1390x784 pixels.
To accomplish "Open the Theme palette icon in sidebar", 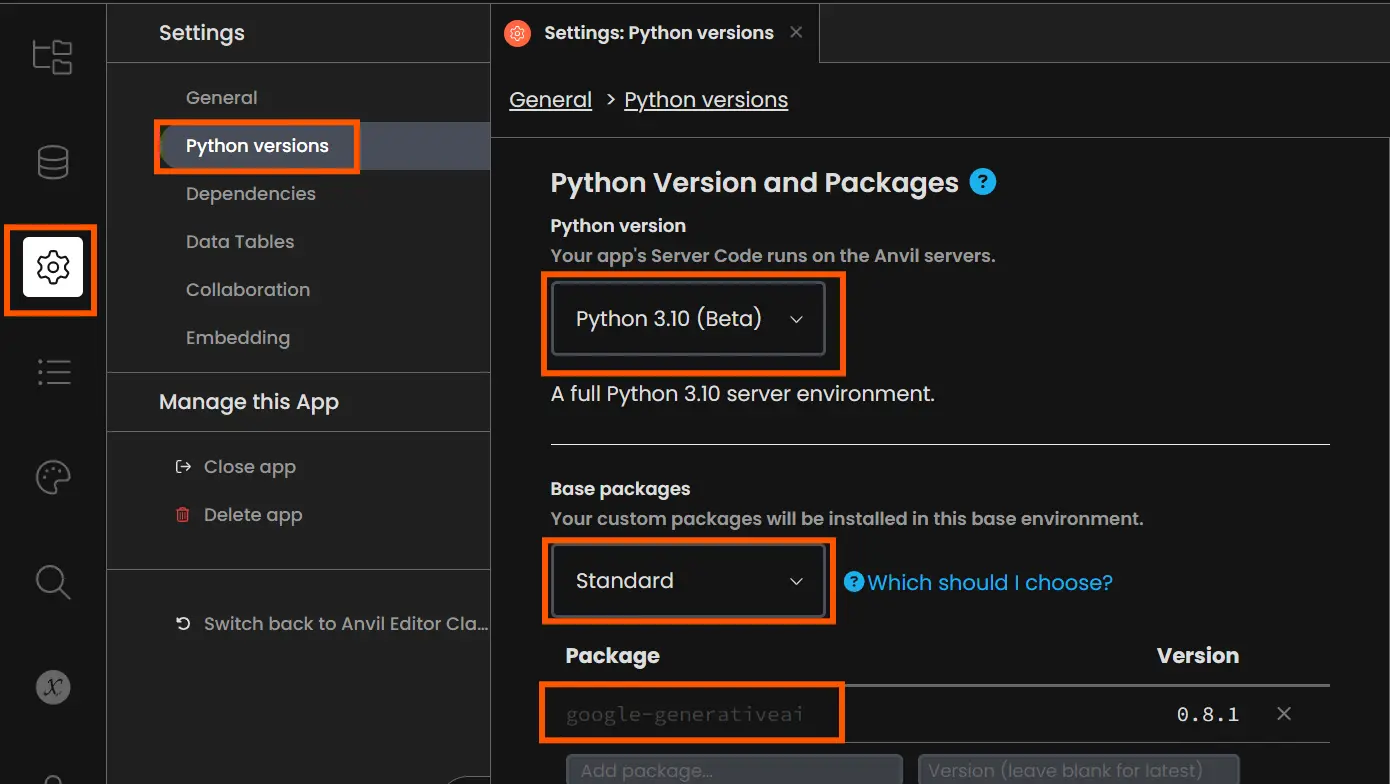I will 53,477.
